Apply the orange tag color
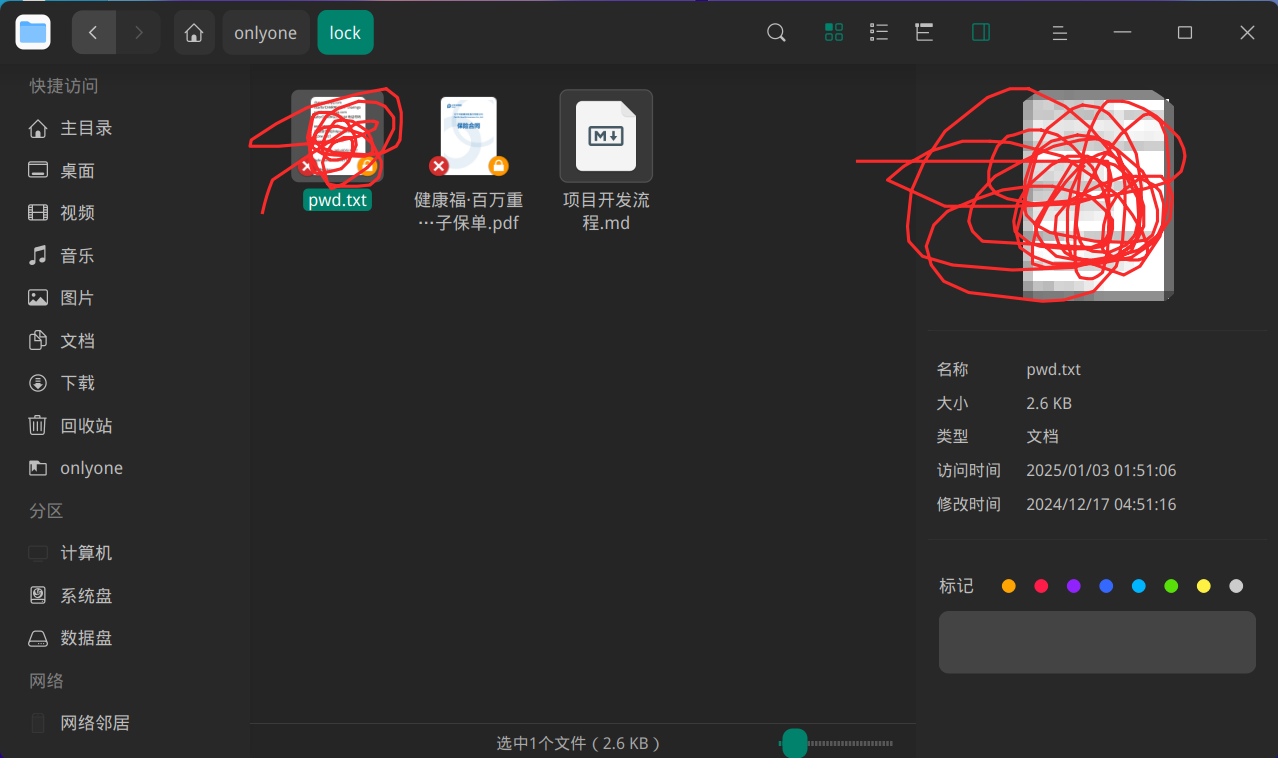The image size is (1278, 758). [1008, 586]
